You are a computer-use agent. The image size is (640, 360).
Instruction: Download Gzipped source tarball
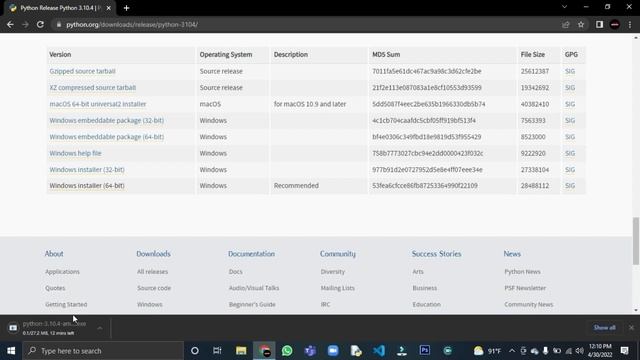82,71
